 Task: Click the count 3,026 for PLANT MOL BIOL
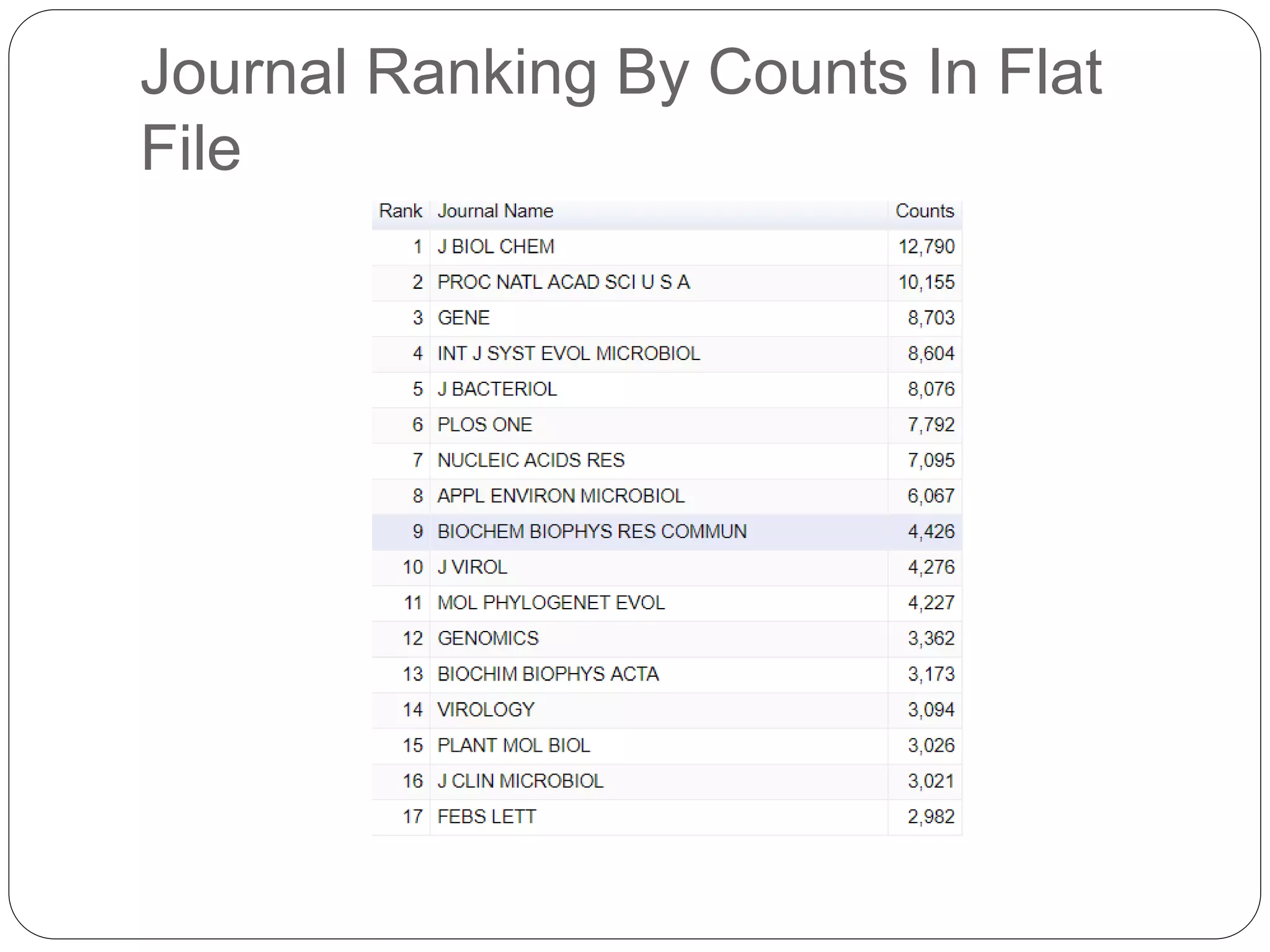(930, 746)
